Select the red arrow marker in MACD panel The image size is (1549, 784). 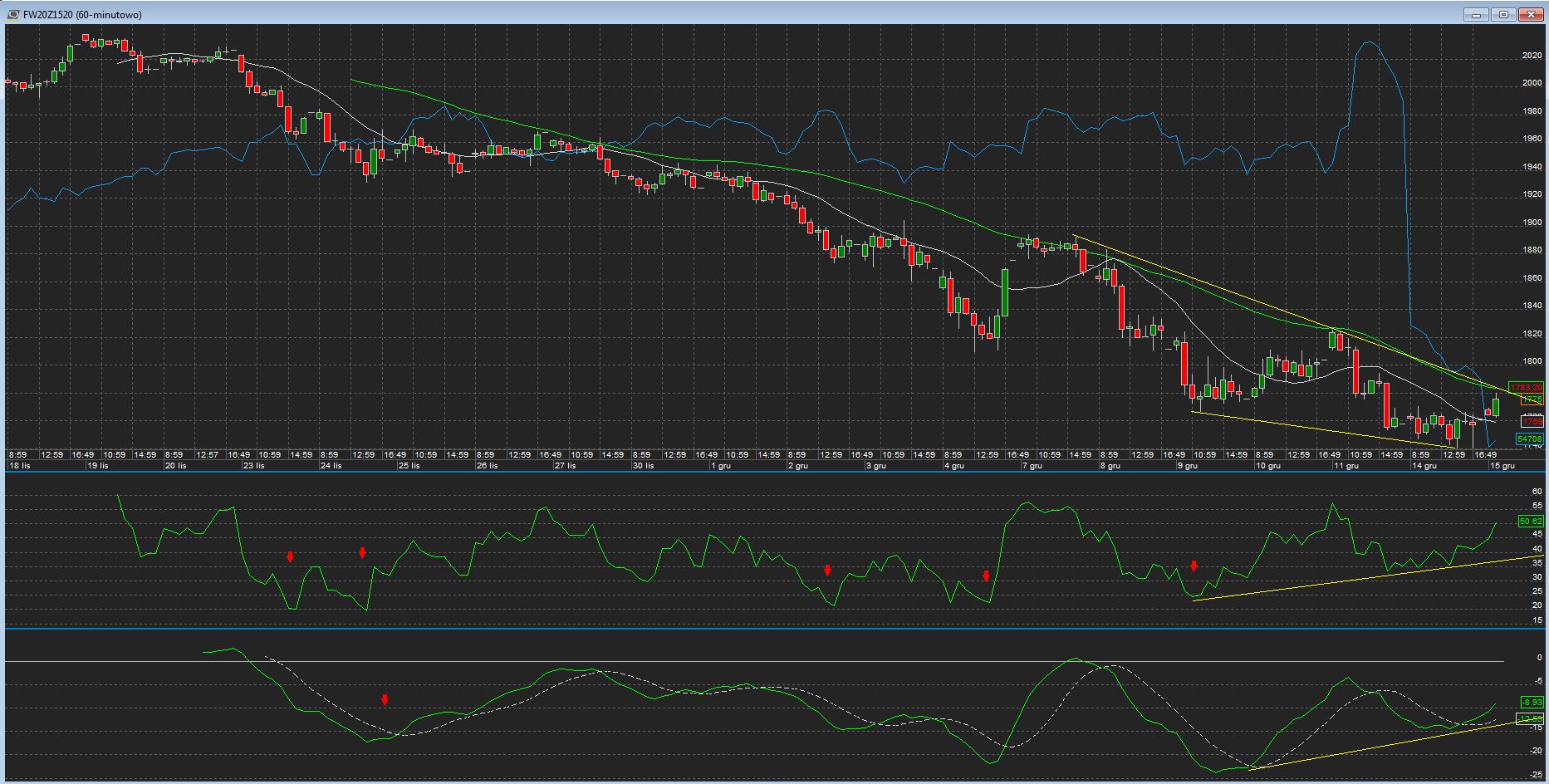tap(385, 700)
